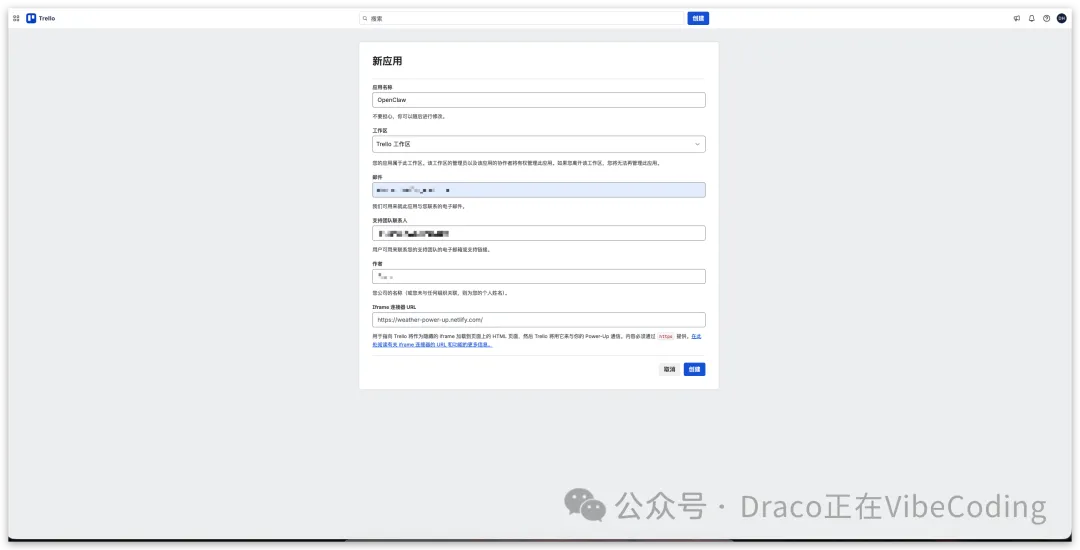
Task: Click the 应用名称 field containing OpenClaw
Action: 538,100
